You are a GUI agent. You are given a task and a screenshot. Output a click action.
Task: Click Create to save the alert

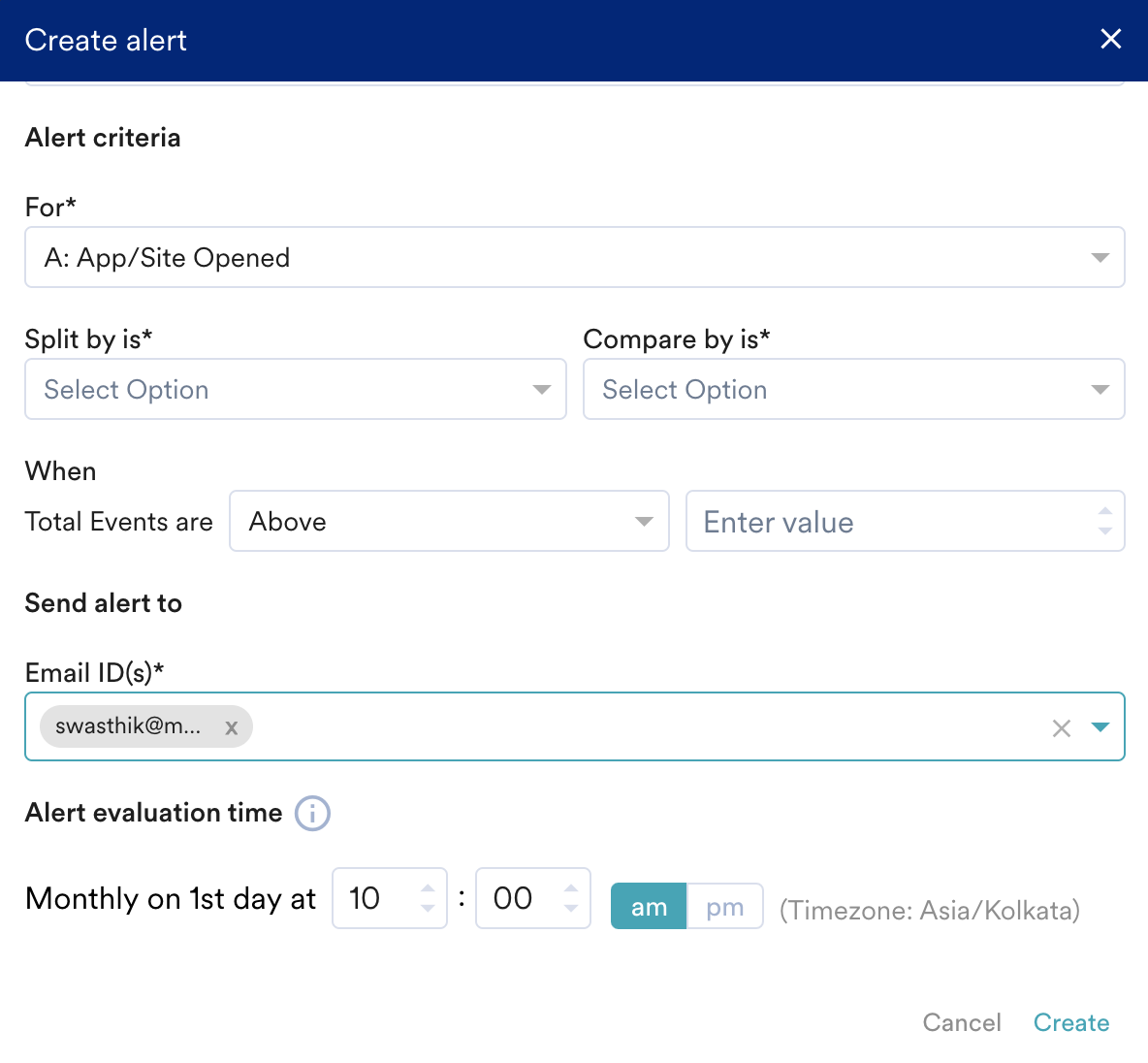coord(1071,1022)
